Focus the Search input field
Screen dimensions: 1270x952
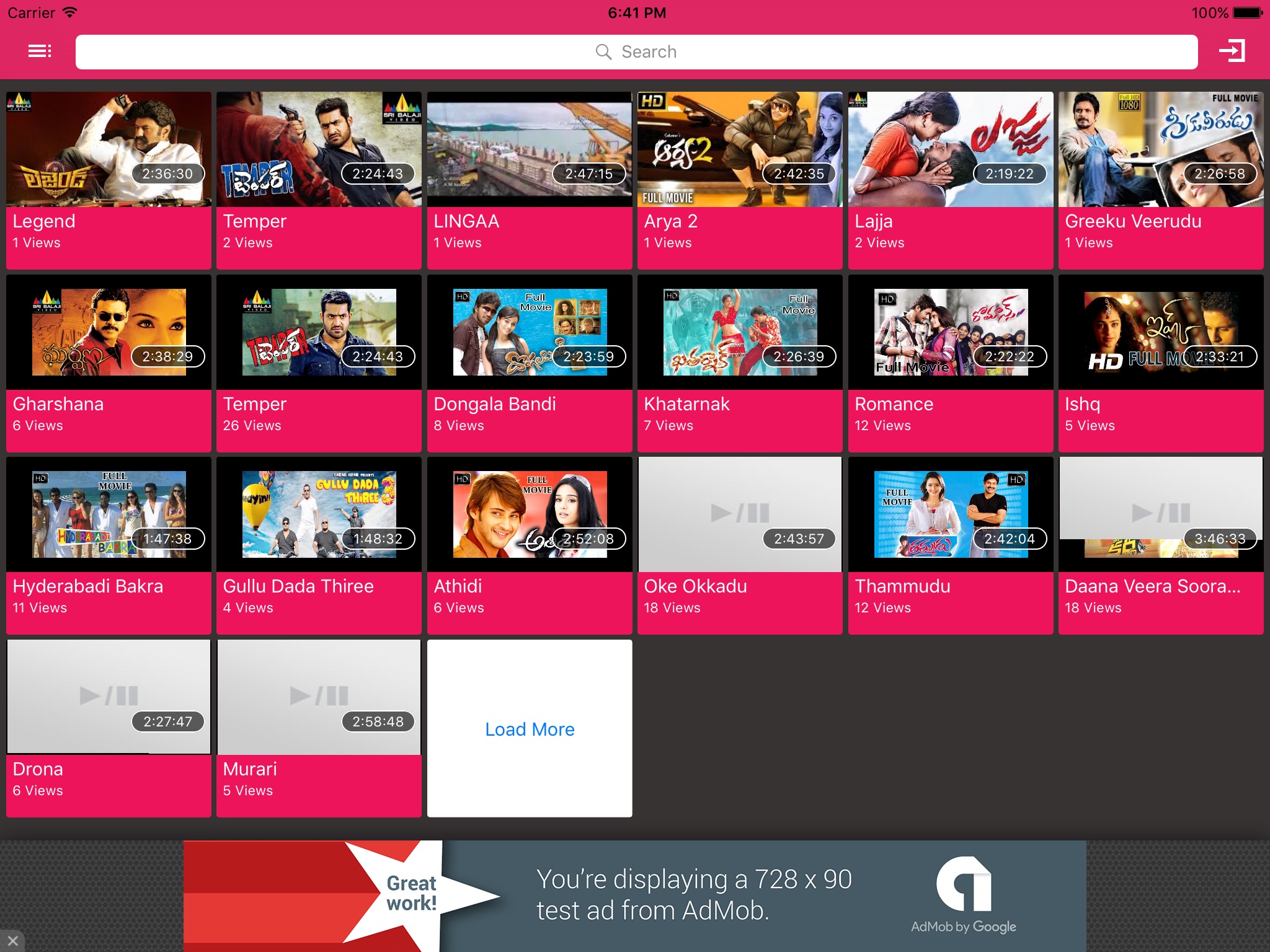[x=636, y=52]
